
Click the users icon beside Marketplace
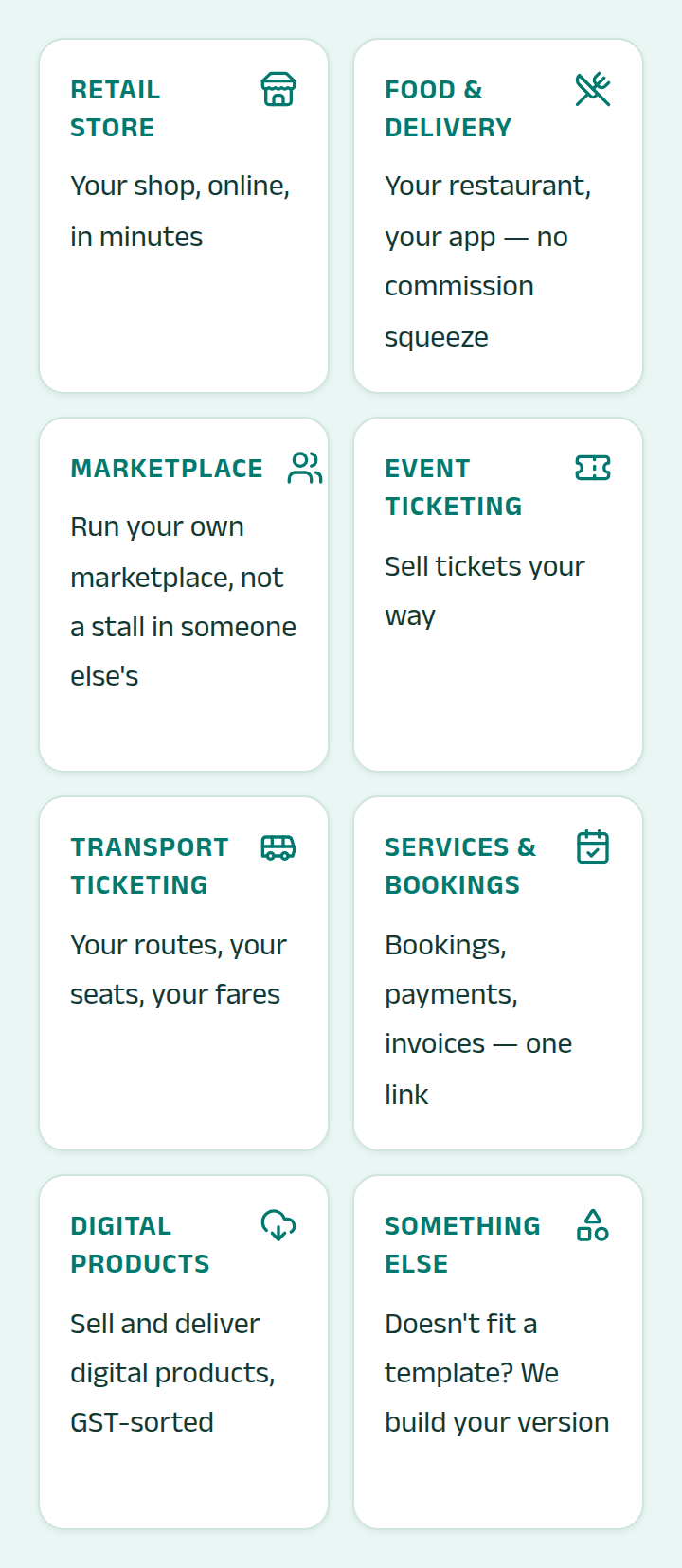[x=305, y=468]
